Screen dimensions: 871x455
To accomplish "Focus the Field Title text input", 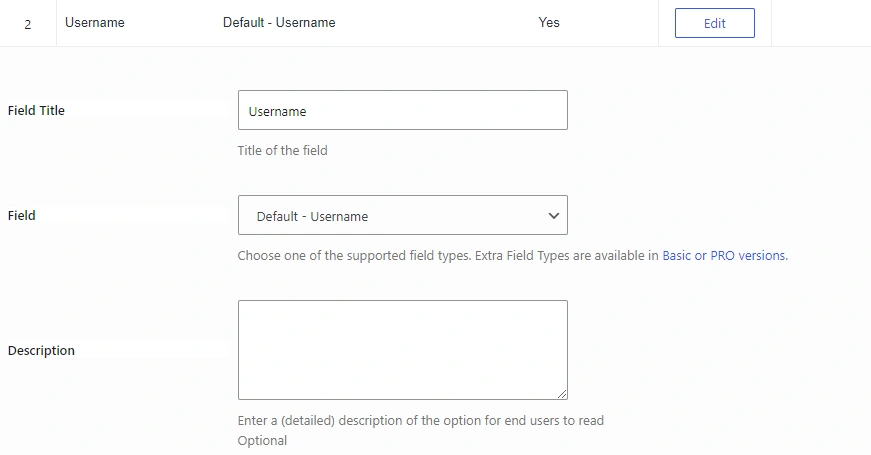I will (x=402, y=111).
